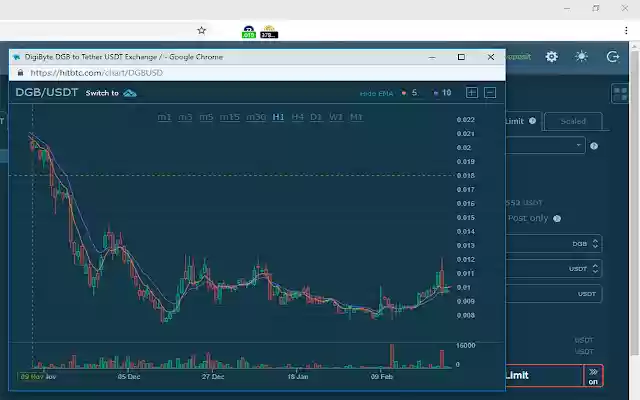The height and width of the screenshot is (400, 640).
Task: Adjust the first USDT field stepper arrows
Action: (x=595, y=269)
